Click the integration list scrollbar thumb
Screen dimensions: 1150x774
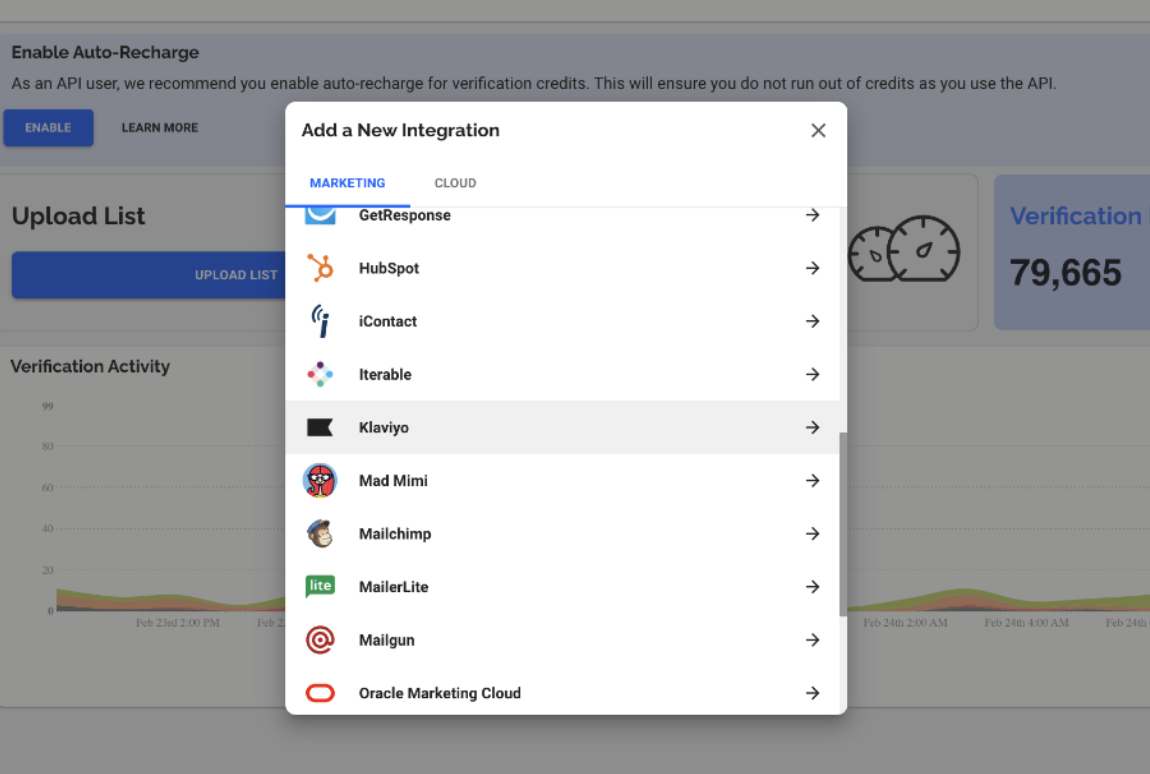click(843, 524)
